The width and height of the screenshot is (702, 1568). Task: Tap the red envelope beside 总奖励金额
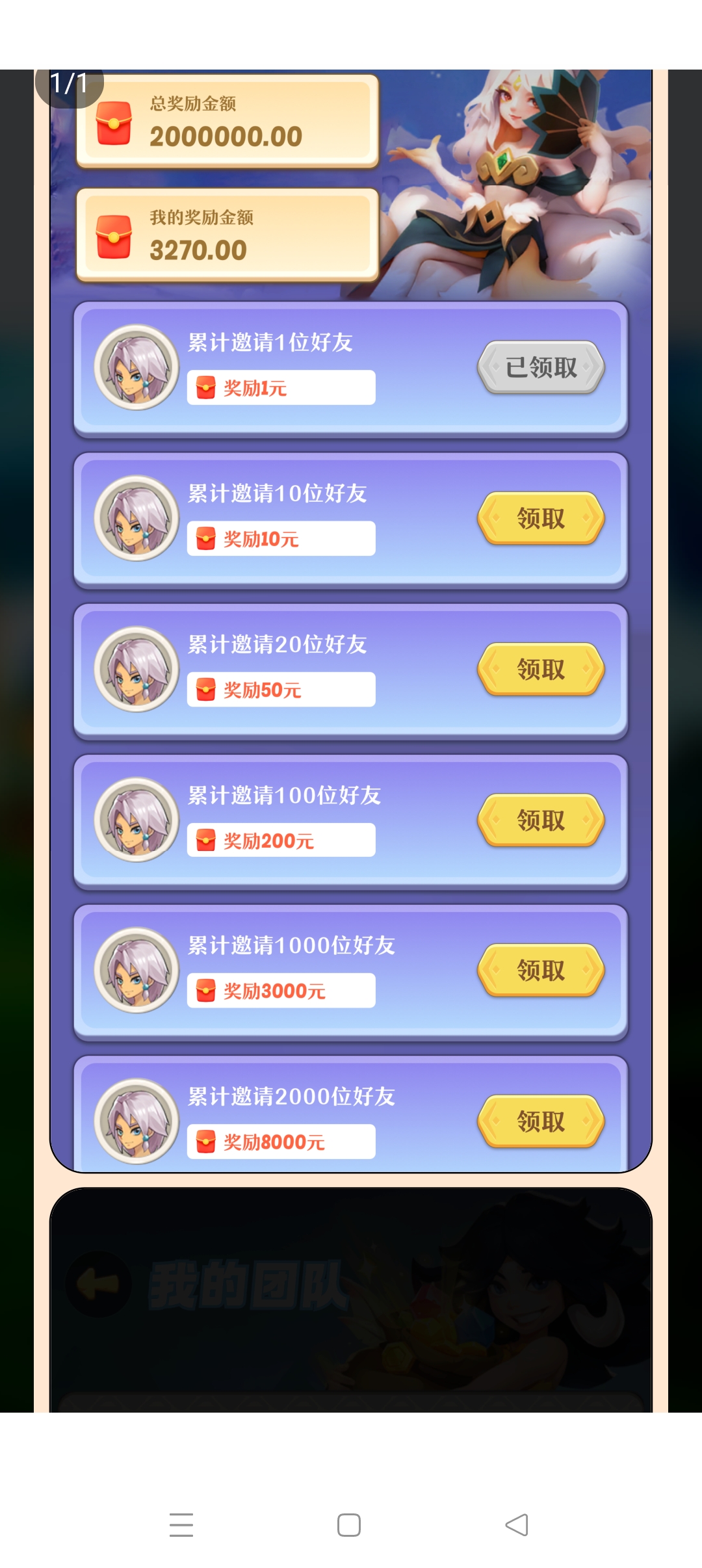114,123
